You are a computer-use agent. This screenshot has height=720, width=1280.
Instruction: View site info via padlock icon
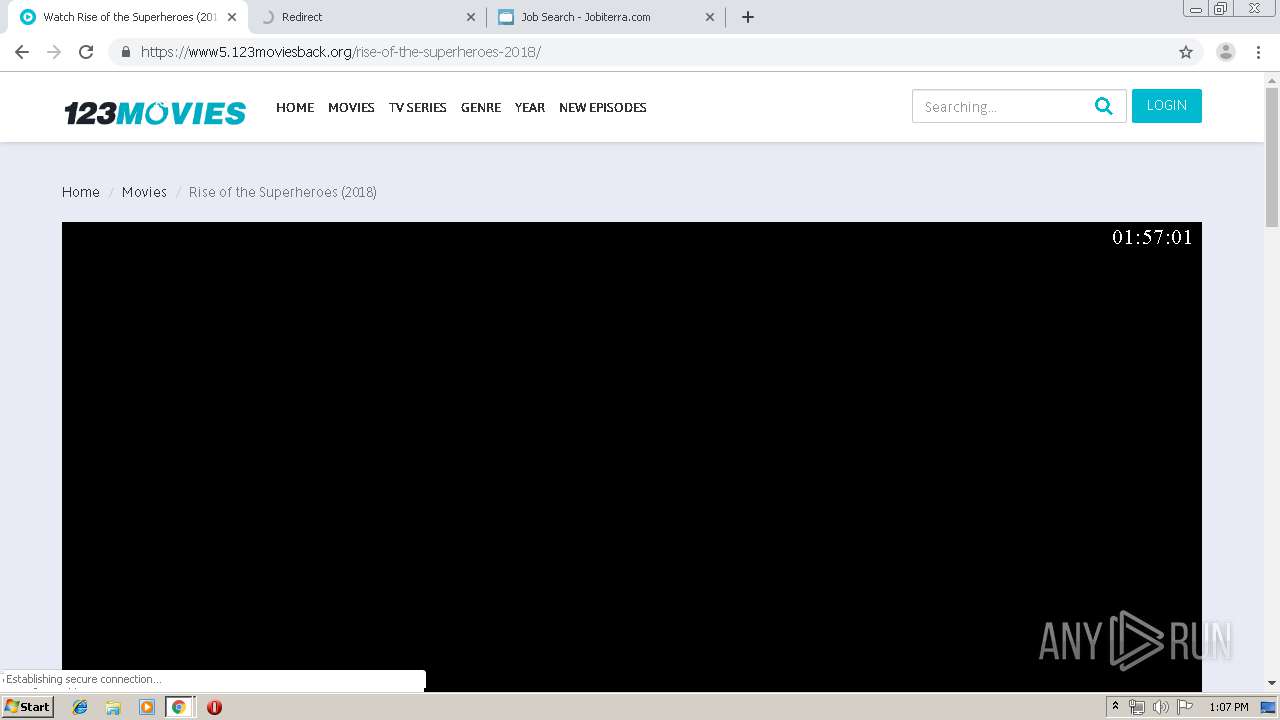pos(126,52)
